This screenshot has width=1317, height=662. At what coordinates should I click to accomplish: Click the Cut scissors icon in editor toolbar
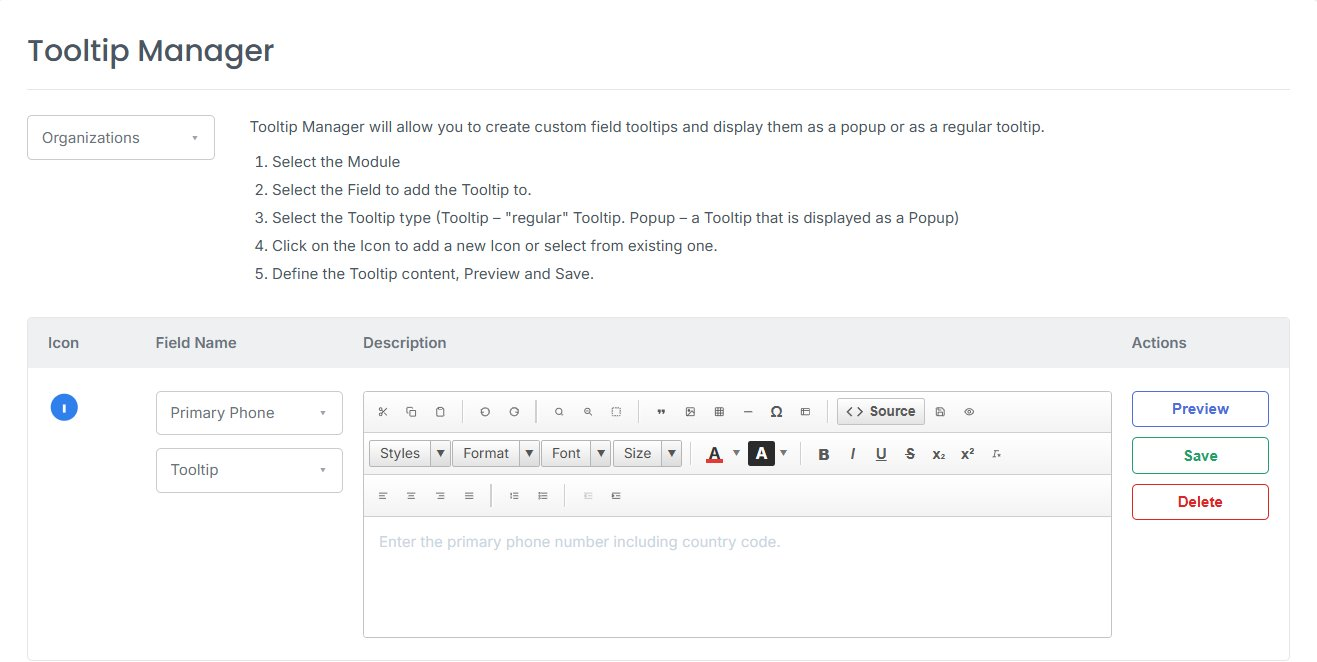pyautogui.click(x=383, y=412)
